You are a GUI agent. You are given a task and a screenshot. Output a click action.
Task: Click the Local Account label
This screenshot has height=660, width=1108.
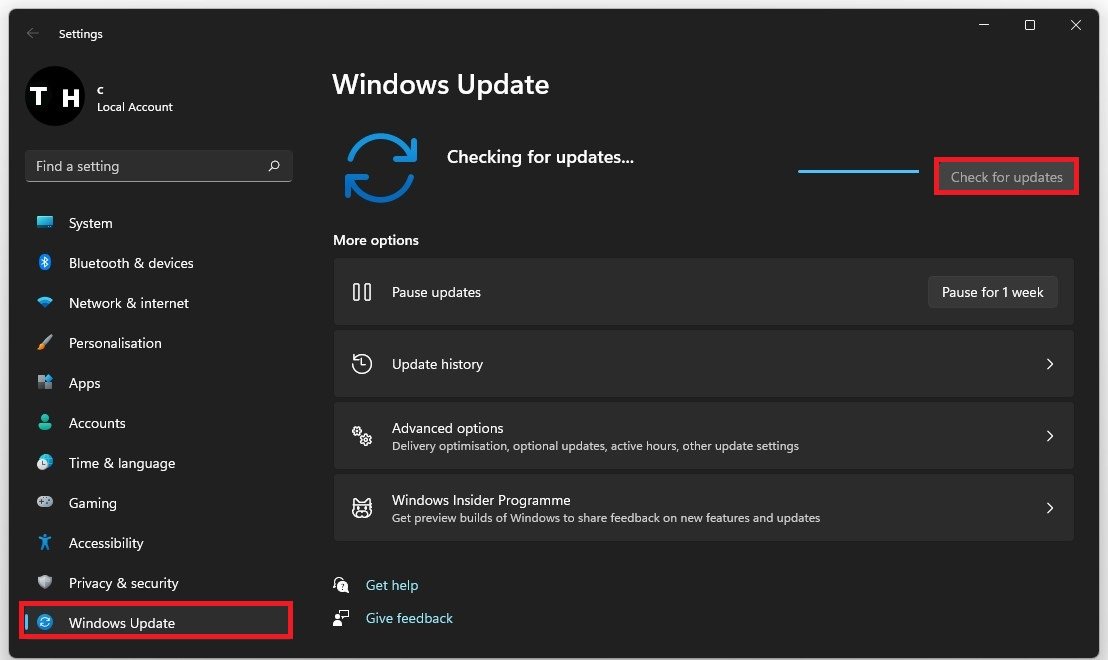click(x=134, y=107)
